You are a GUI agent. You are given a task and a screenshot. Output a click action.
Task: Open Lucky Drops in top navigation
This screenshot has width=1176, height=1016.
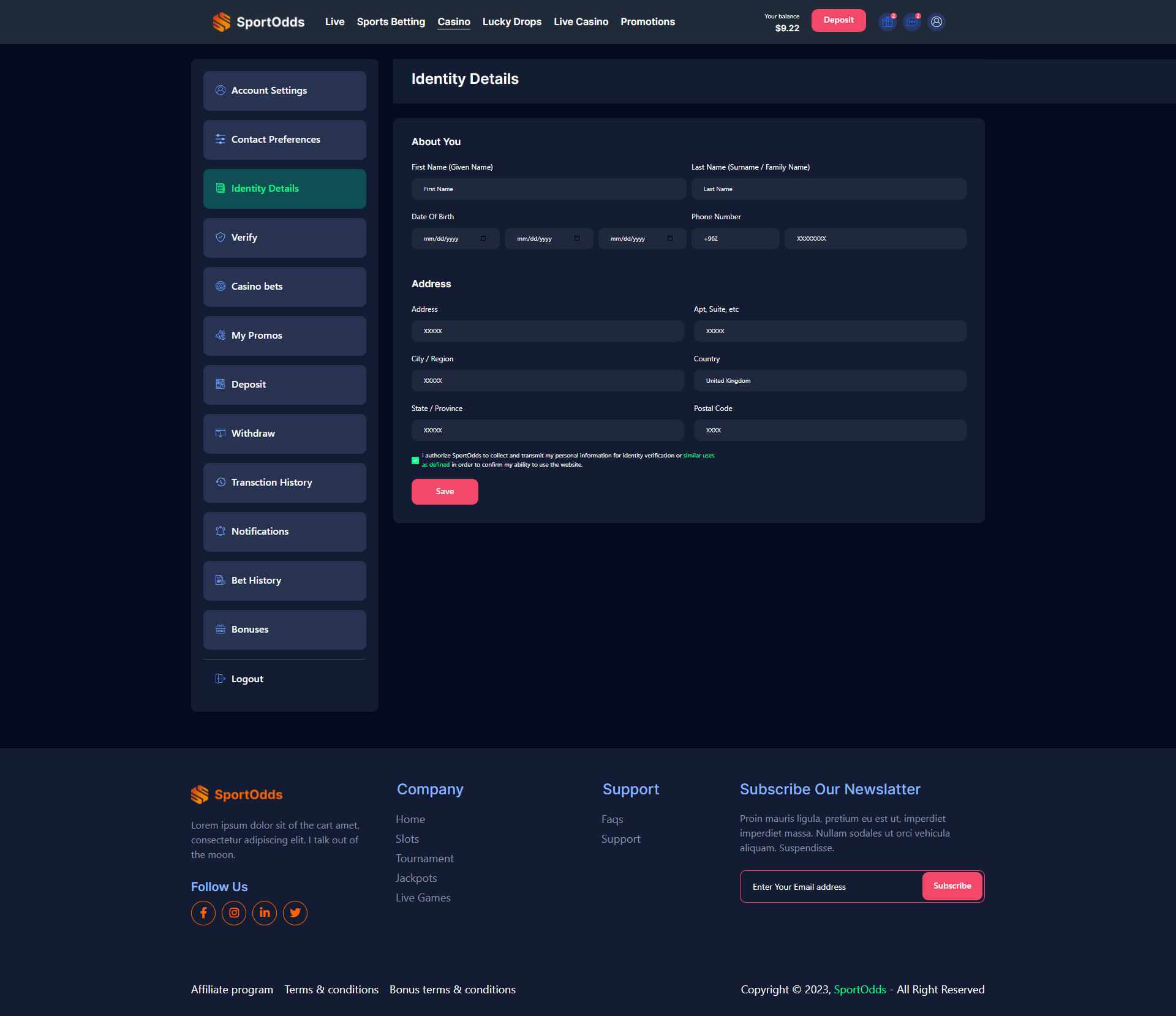tap(512, 21)
